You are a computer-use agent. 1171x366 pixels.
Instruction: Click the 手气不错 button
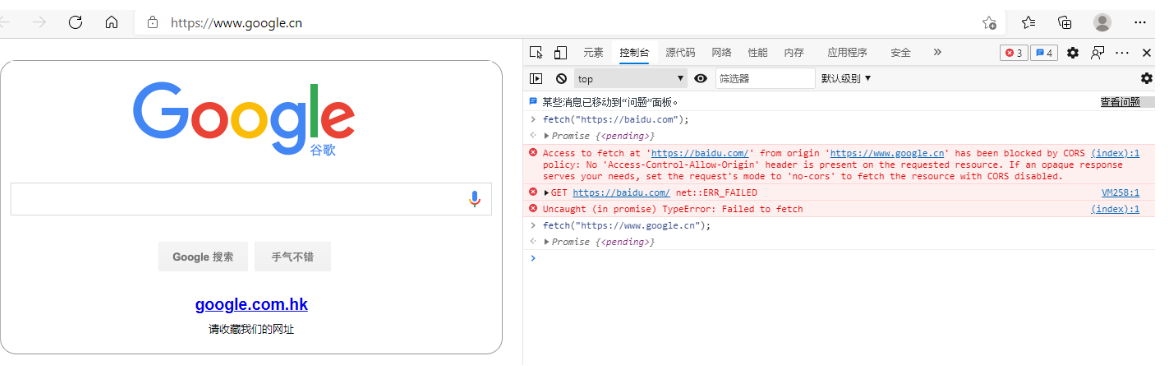click(x=293, y=257)
